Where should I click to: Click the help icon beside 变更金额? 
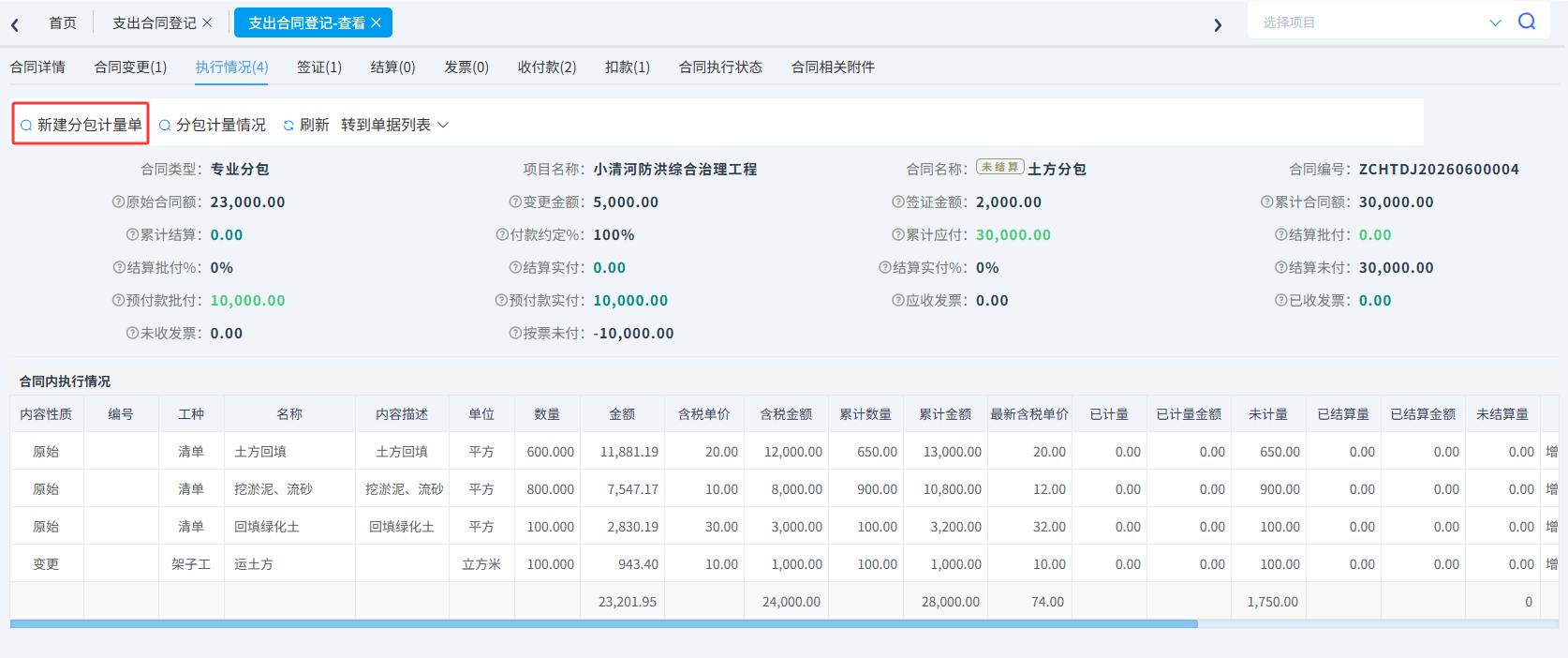[x=515, y=202]
